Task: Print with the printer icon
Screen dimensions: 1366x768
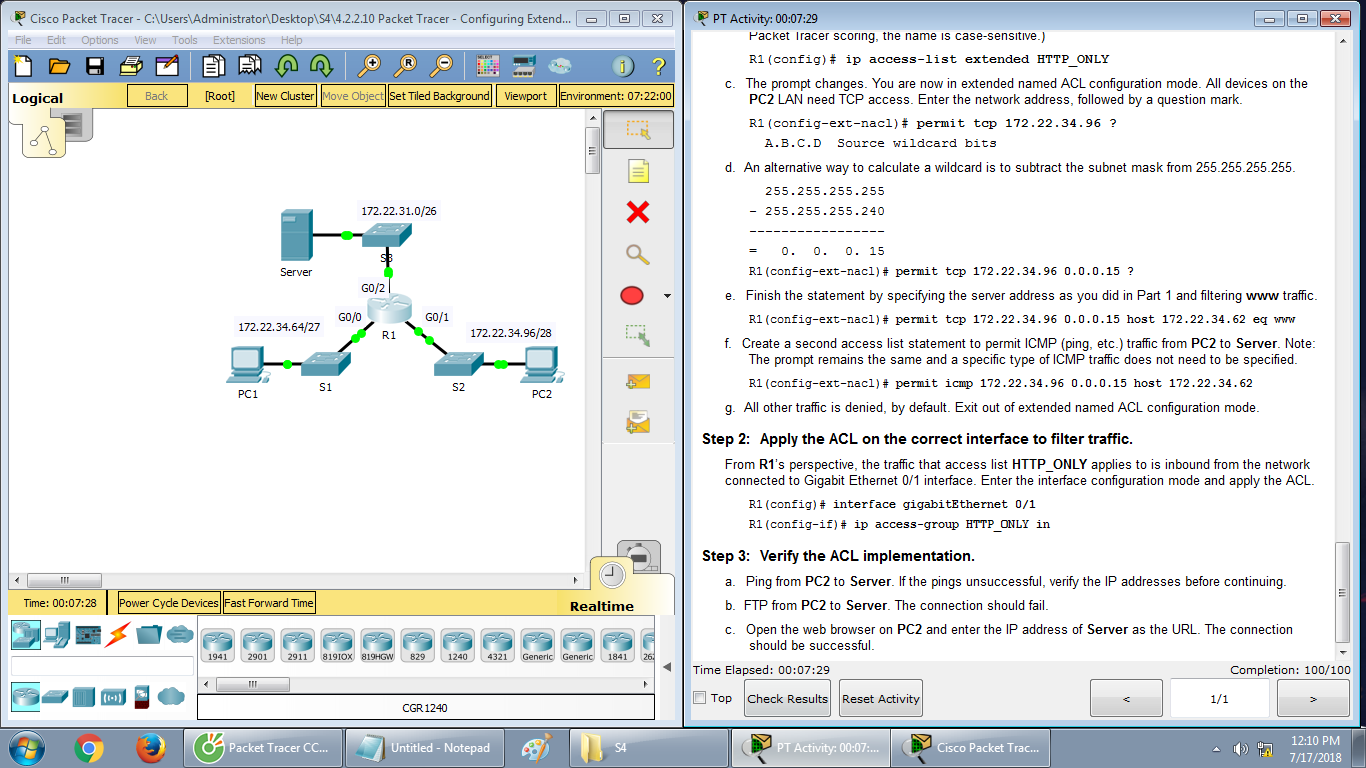Action: coord(131,66)
